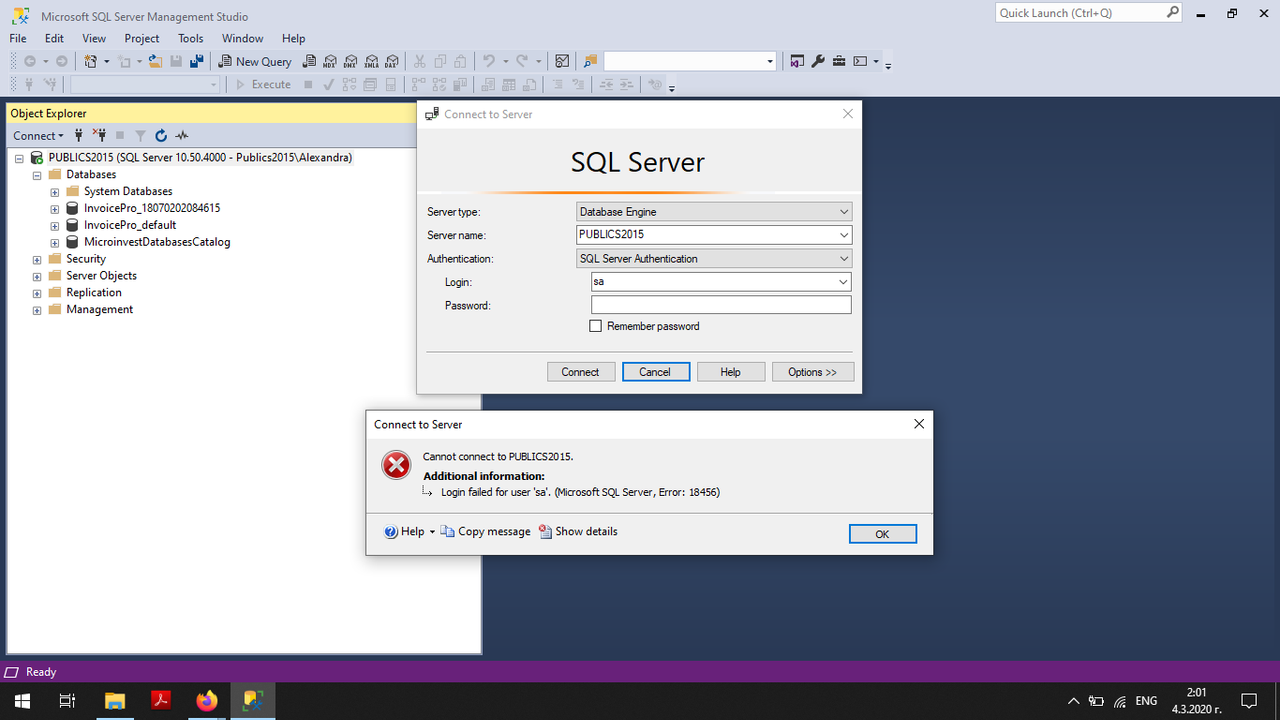Expand the InvoicePro_default database node
Screen dimensions: 1280x720
pyautogui.click(x=55, y=226)
